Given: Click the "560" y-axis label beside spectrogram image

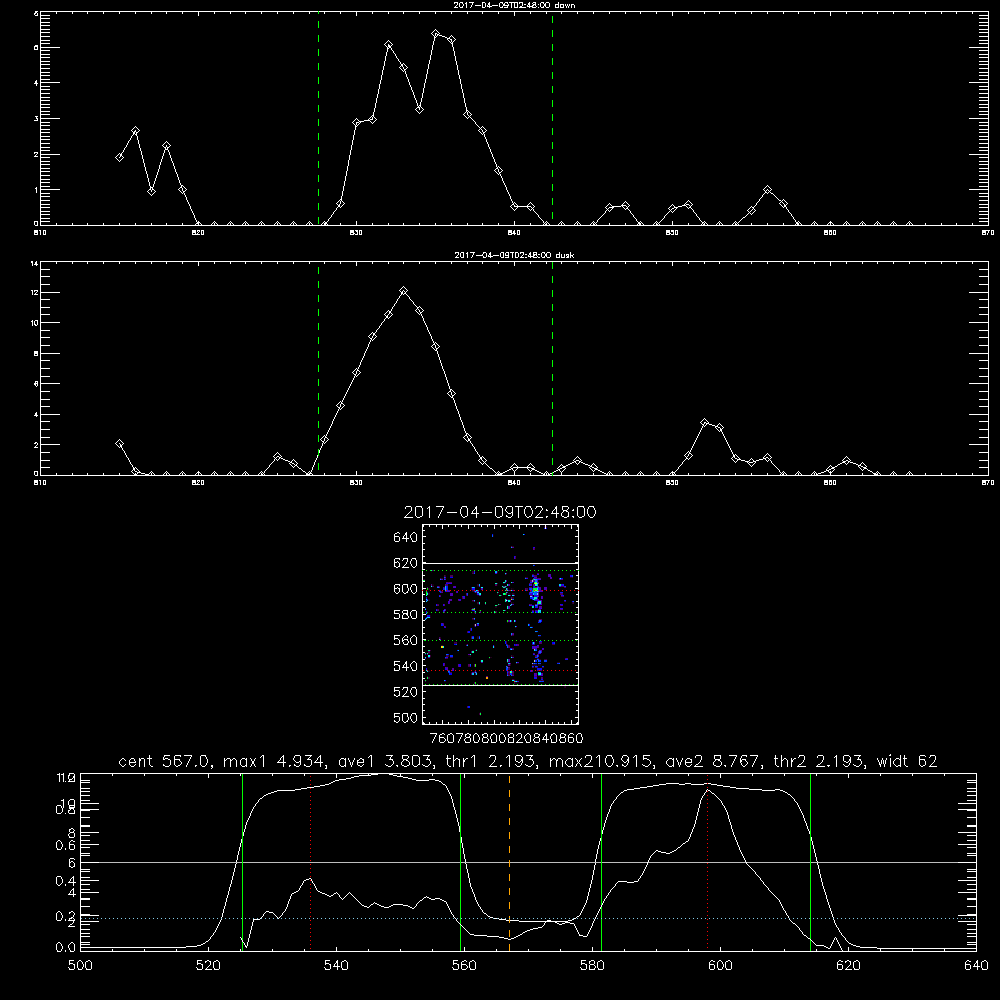Looking at the screenshot, I should coord(406,640).
